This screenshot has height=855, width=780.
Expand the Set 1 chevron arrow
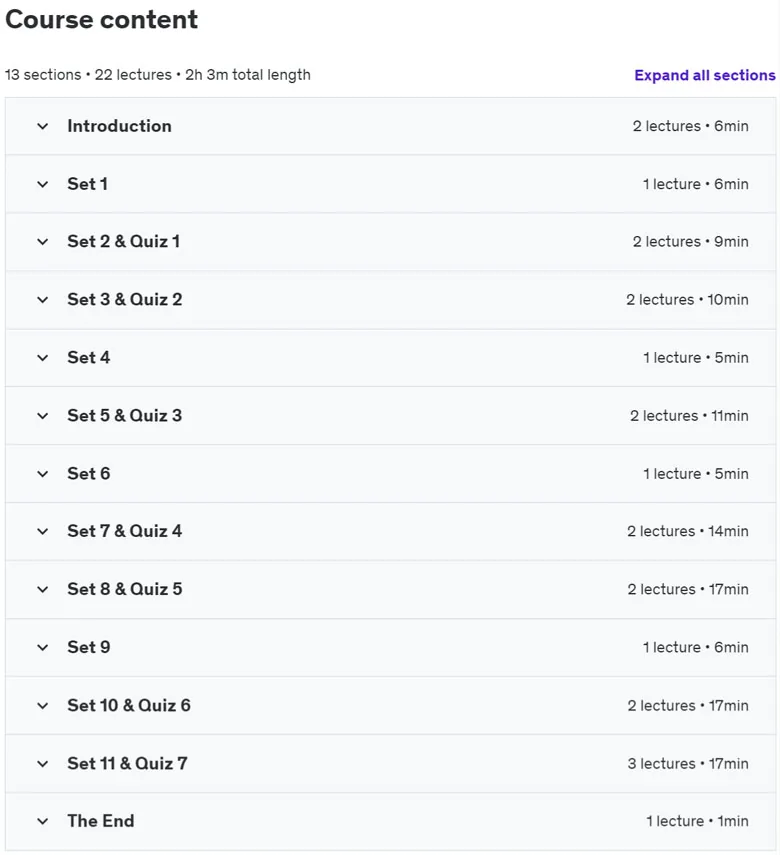(43, 184)
